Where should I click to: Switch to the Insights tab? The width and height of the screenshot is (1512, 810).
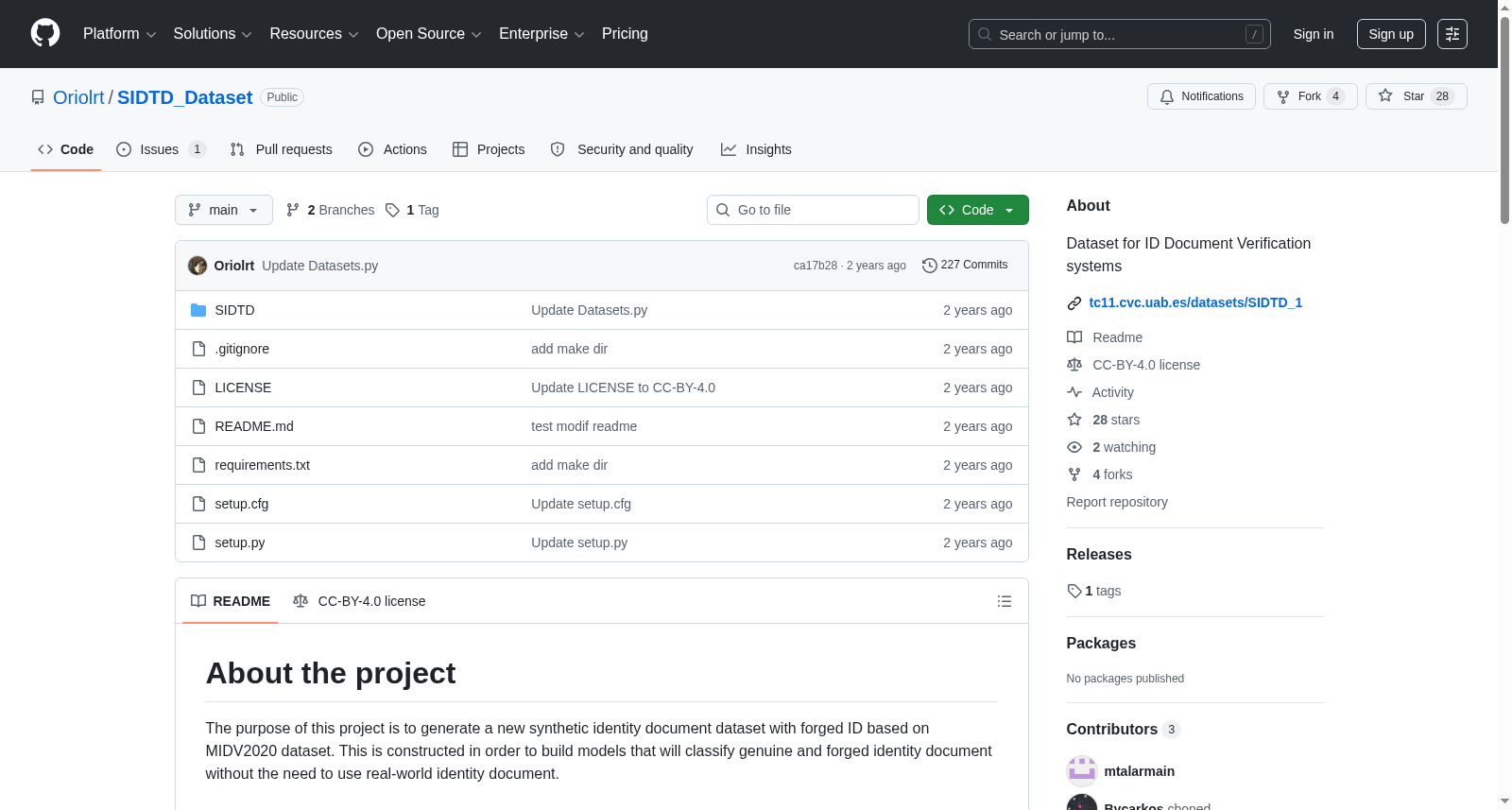(756, 149)
